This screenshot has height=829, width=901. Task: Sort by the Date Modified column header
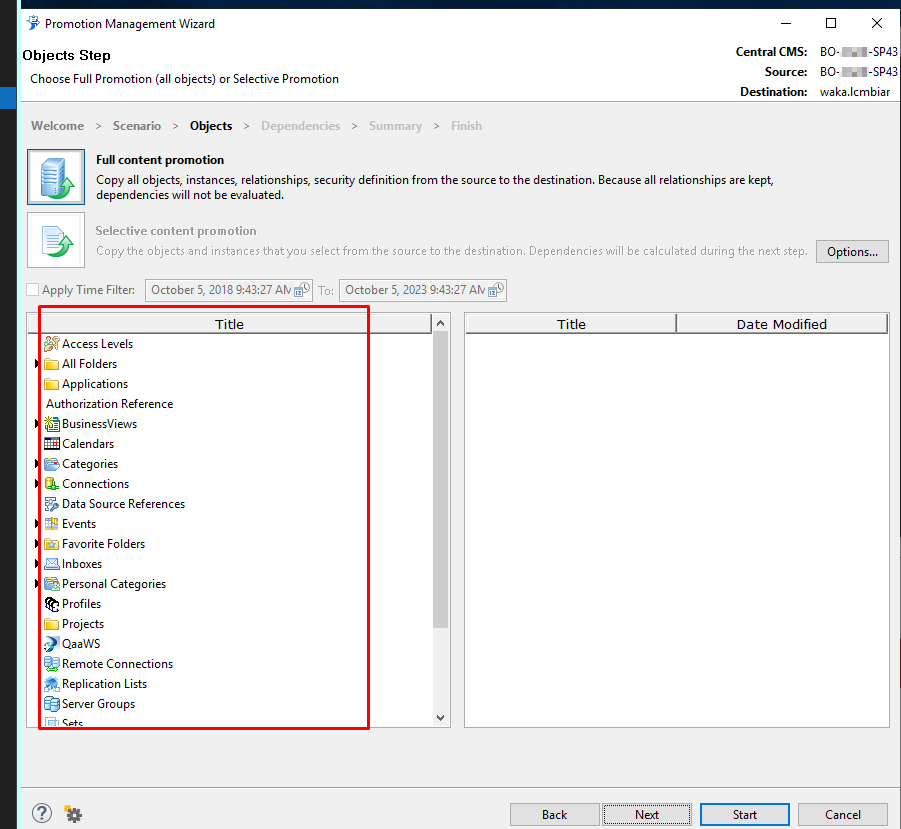781,324
